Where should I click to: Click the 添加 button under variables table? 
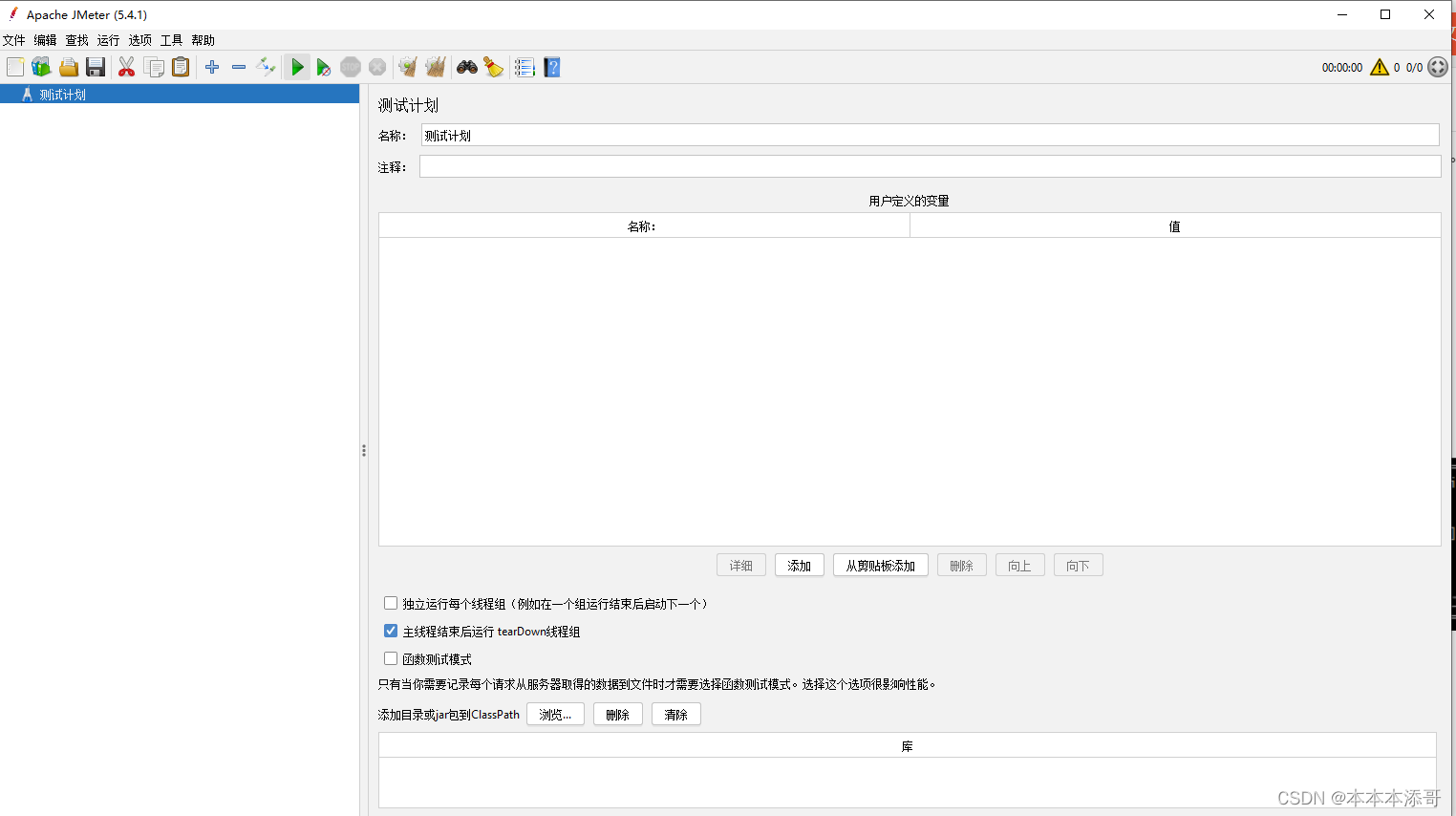pos(800,566)
